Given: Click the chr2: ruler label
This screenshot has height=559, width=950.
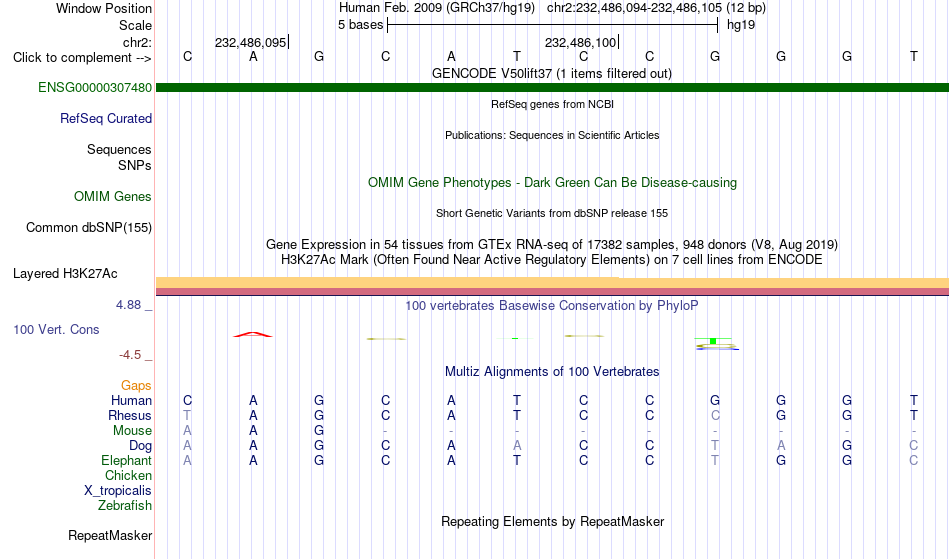Looking at the screenshot, I should [138, 43].
